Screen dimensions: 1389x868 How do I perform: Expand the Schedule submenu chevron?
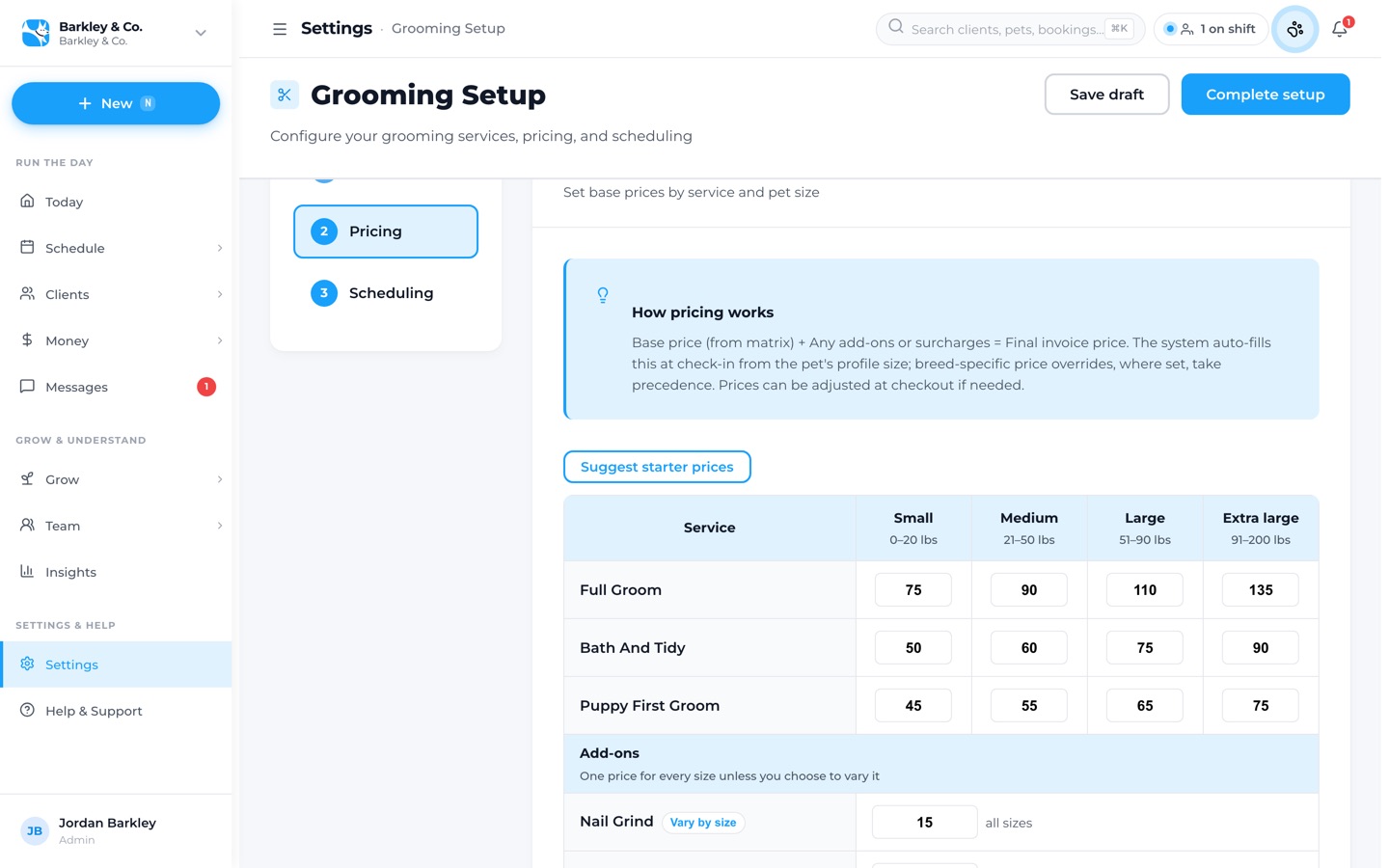click(x=220, y=248)
